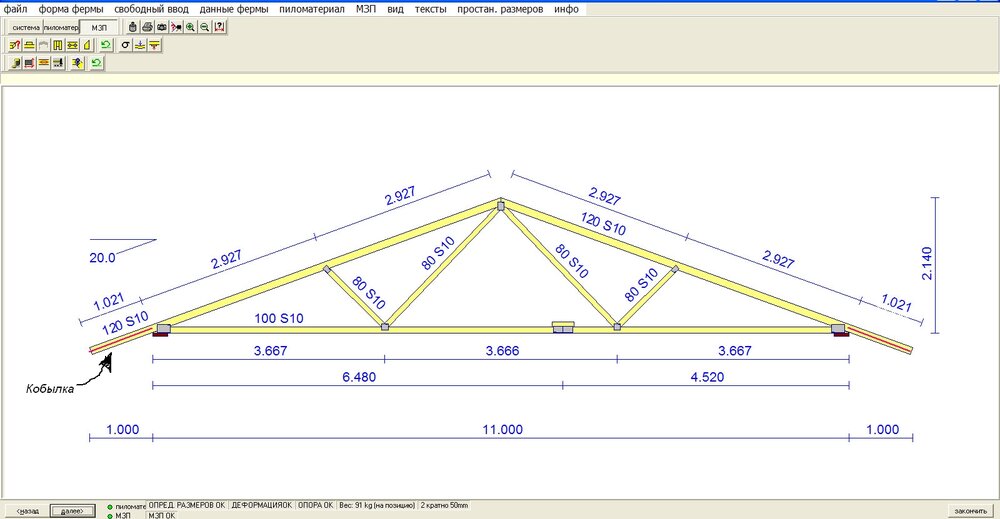Click the zoom out magnifier icon
Viewport: 1000px width, 519px height.
(x=204, y=27)
